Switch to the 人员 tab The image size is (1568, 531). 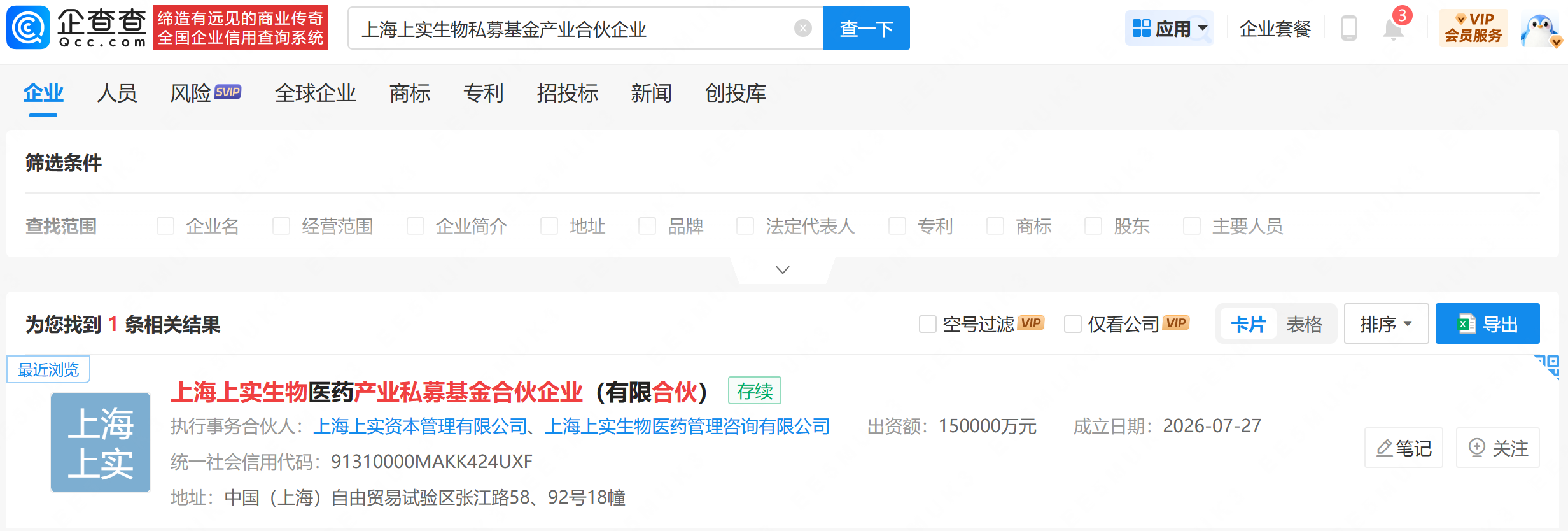(117, 94)
